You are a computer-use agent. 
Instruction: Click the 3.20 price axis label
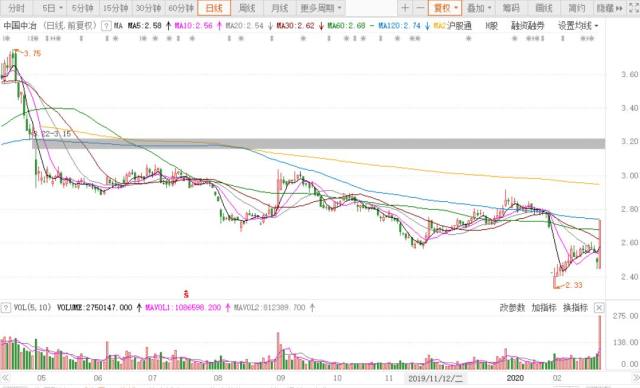point(629,142)
